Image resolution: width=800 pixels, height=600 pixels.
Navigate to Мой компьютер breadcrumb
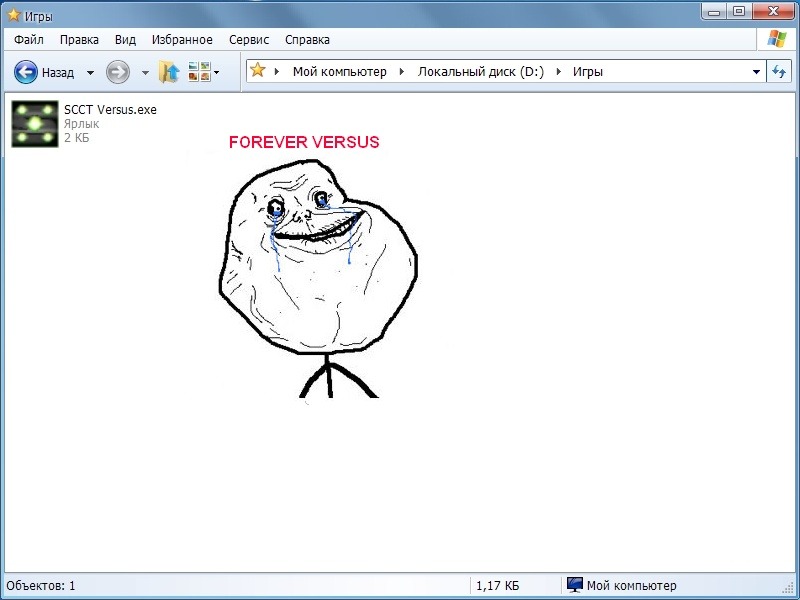(x=339, y=72)
